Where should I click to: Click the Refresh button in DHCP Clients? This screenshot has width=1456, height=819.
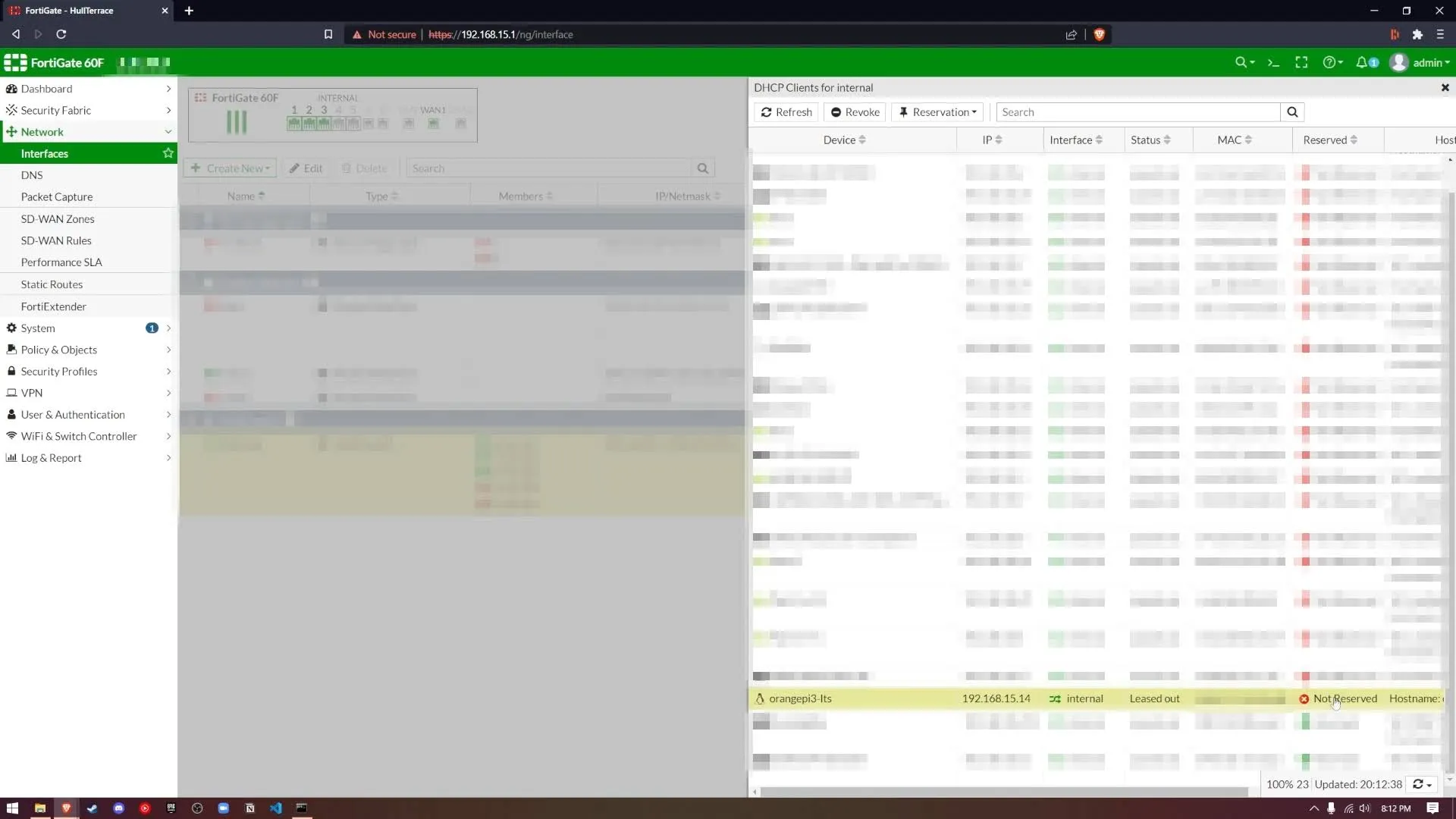[x=786, y=111]
